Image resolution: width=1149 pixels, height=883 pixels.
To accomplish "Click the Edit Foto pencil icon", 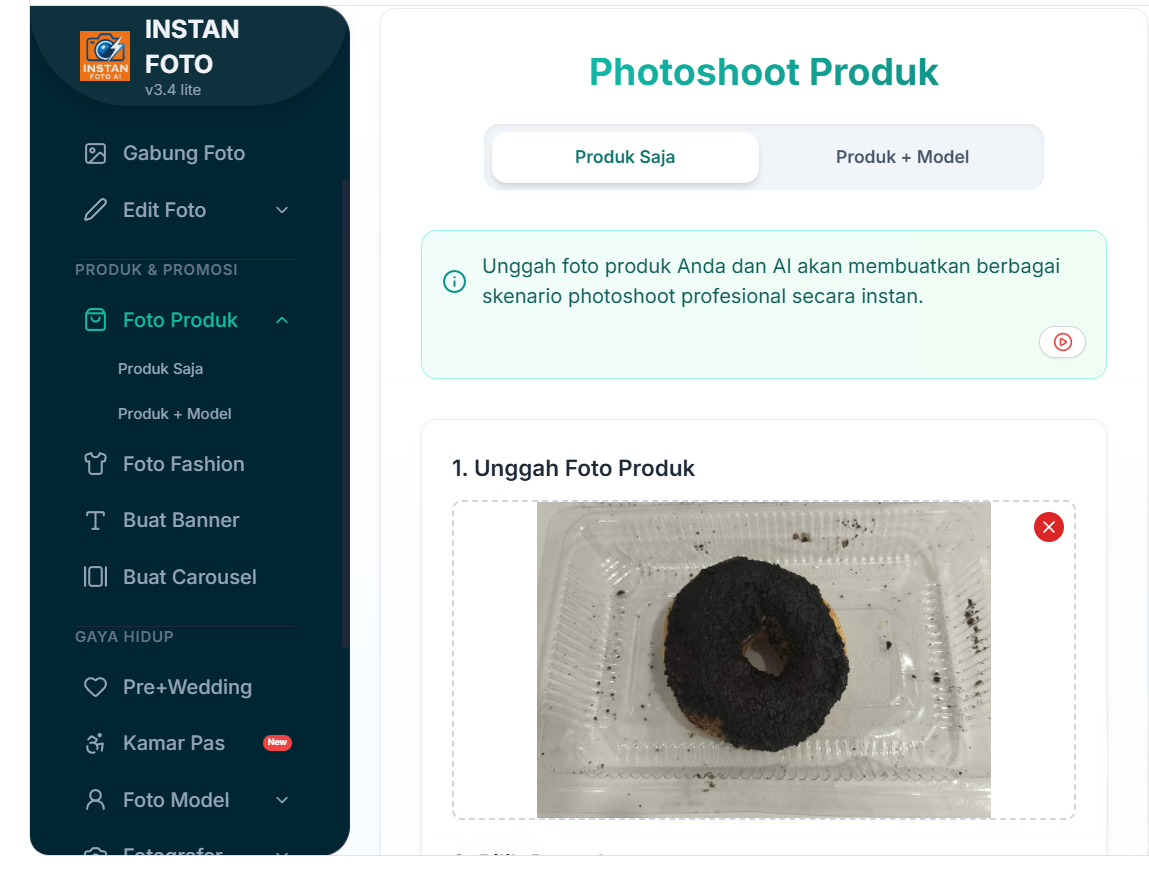I will pos(95,210).
